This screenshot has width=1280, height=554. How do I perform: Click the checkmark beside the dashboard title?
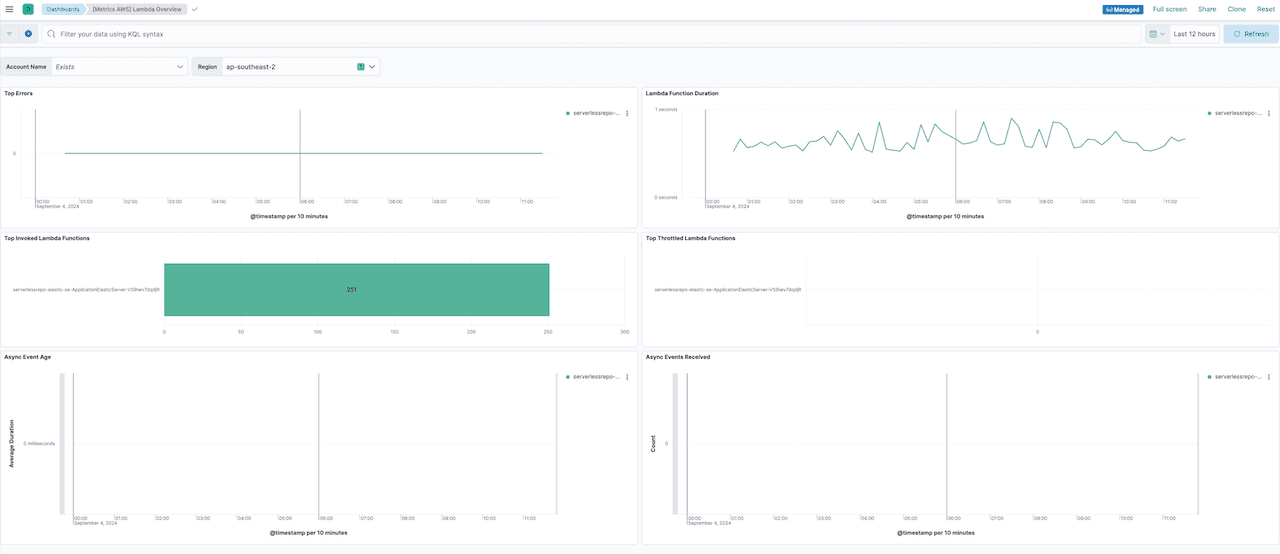tap(195, 9)
